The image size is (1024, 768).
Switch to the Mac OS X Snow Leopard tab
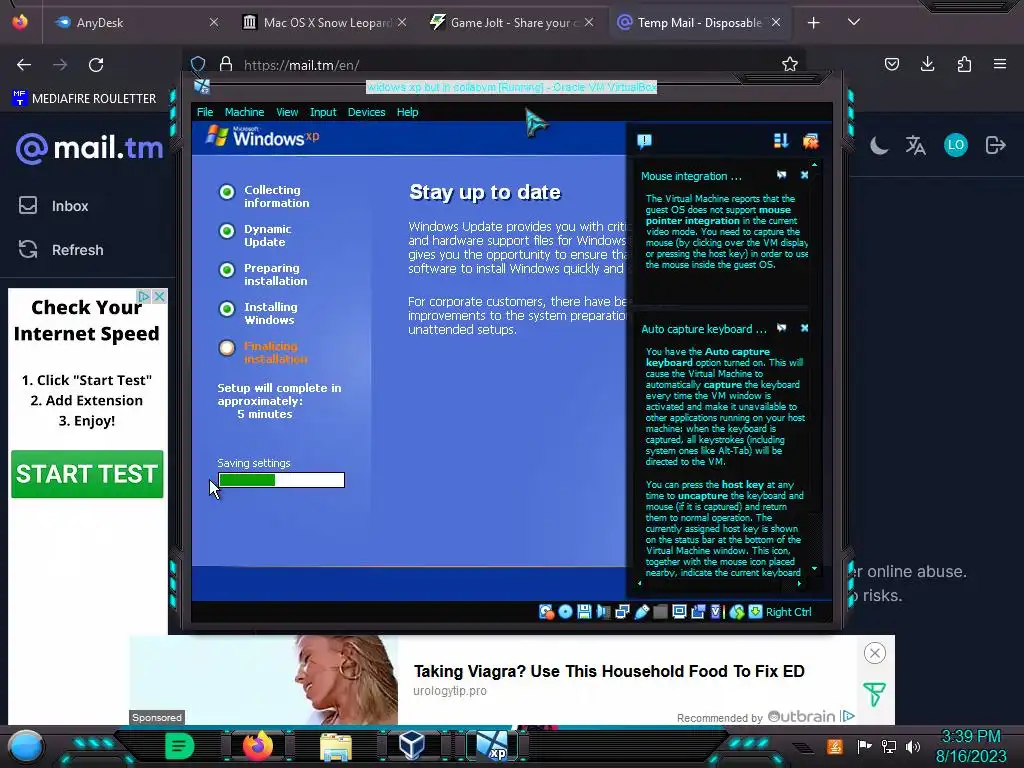[327, 22]
